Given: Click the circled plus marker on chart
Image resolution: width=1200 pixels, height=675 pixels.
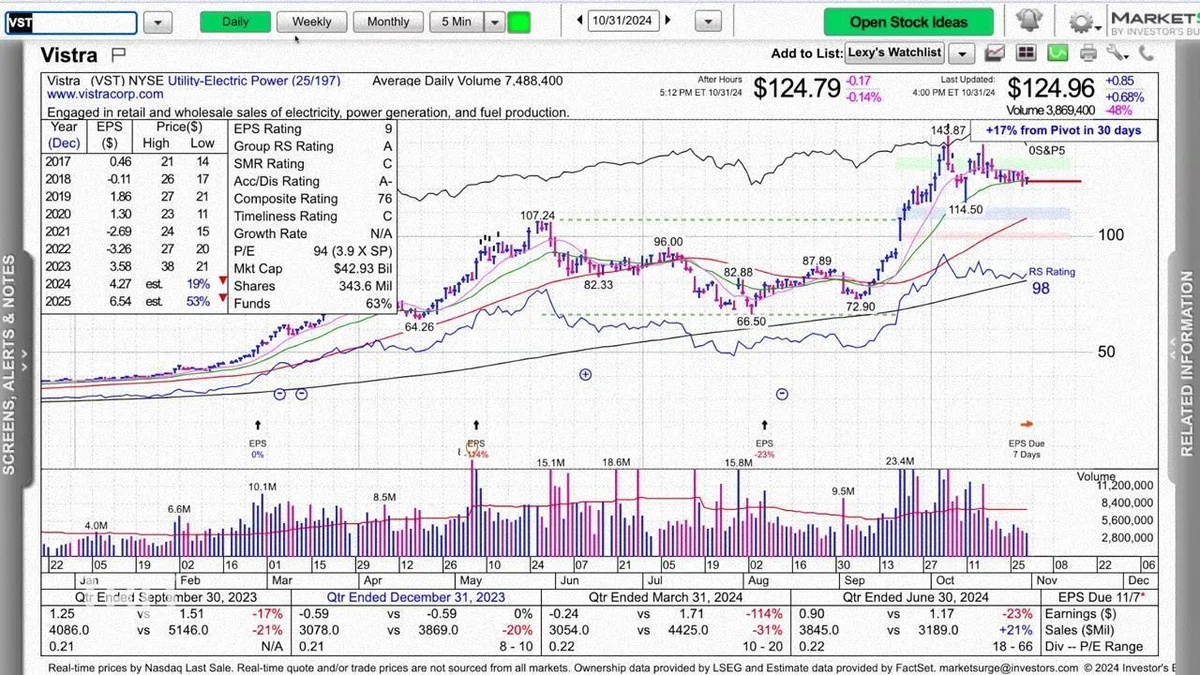Looking at the screenshot, I should click(586, 374).
